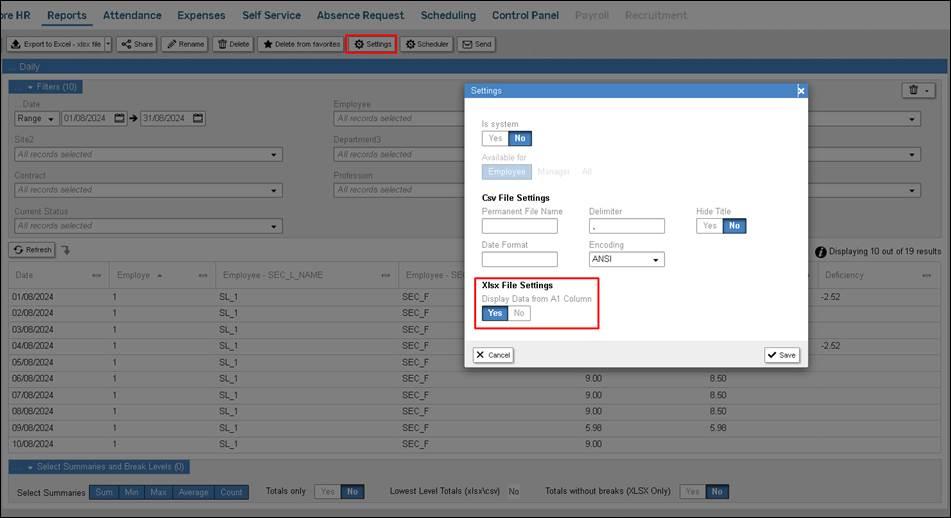Set Hide Title to Yes

(710, 226)
